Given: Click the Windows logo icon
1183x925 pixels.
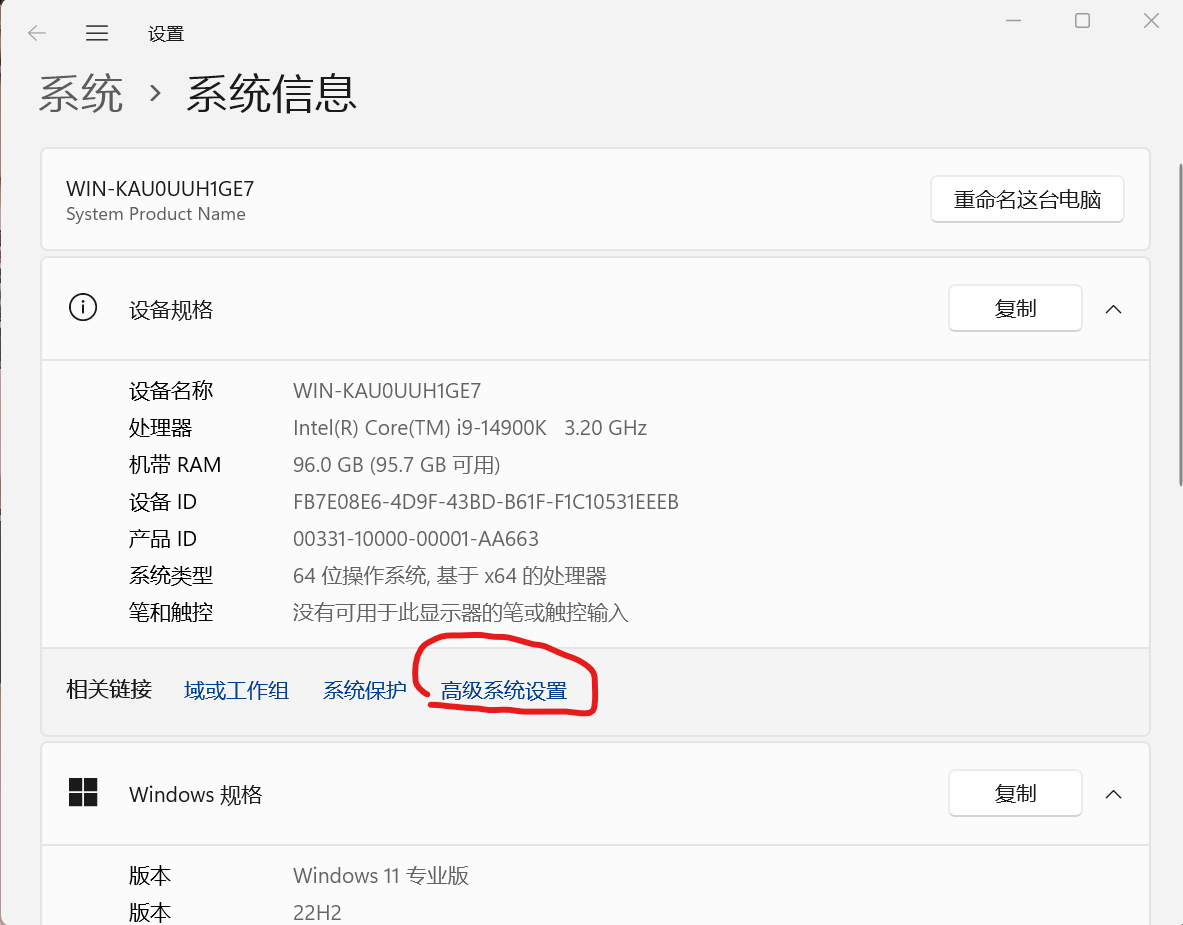Looking at the screenshot, I should tap(83, 793).
